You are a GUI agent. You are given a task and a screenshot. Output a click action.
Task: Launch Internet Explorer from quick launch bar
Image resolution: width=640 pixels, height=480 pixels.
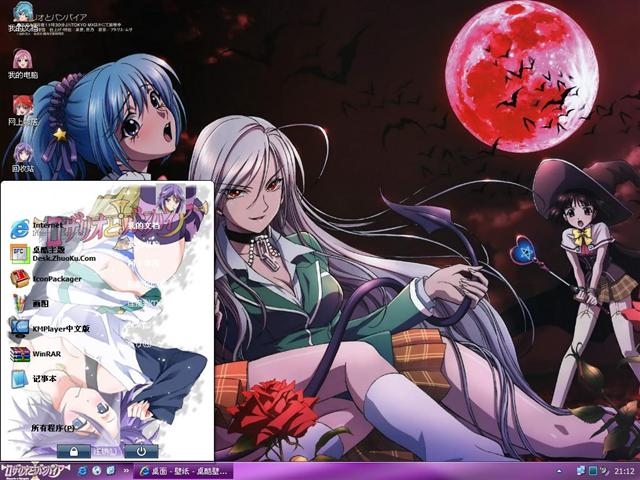pos(83,471)
